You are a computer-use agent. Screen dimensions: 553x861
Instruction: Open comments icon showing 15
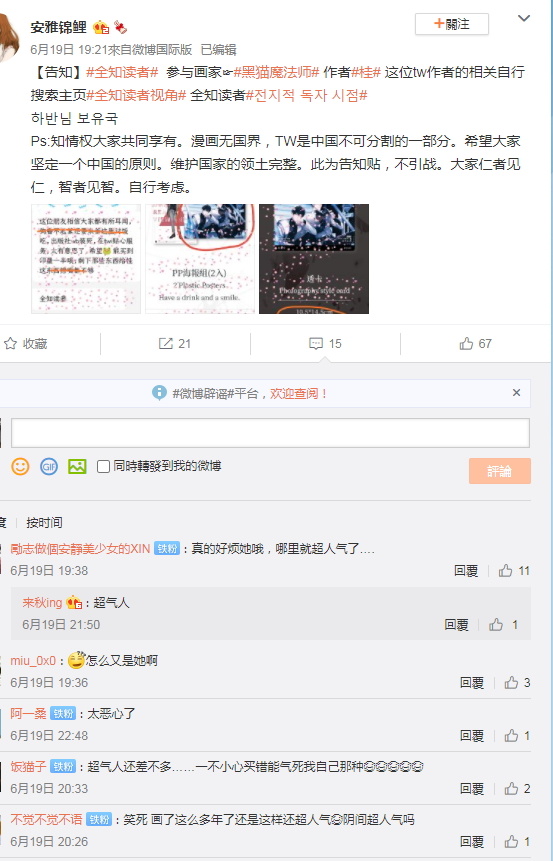(325, 344)
